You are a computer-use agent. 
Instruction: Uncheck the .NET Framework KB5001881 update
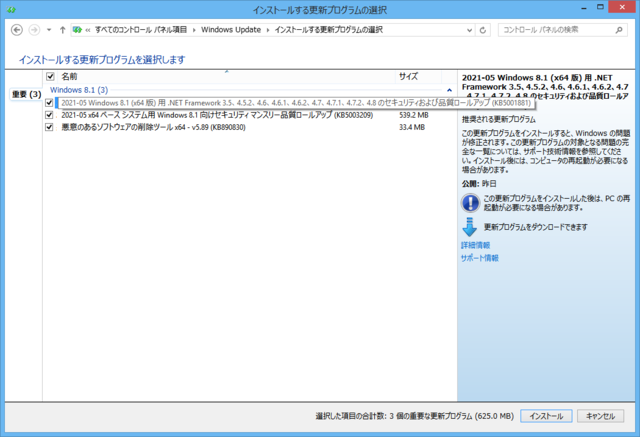tap(49, 103)
